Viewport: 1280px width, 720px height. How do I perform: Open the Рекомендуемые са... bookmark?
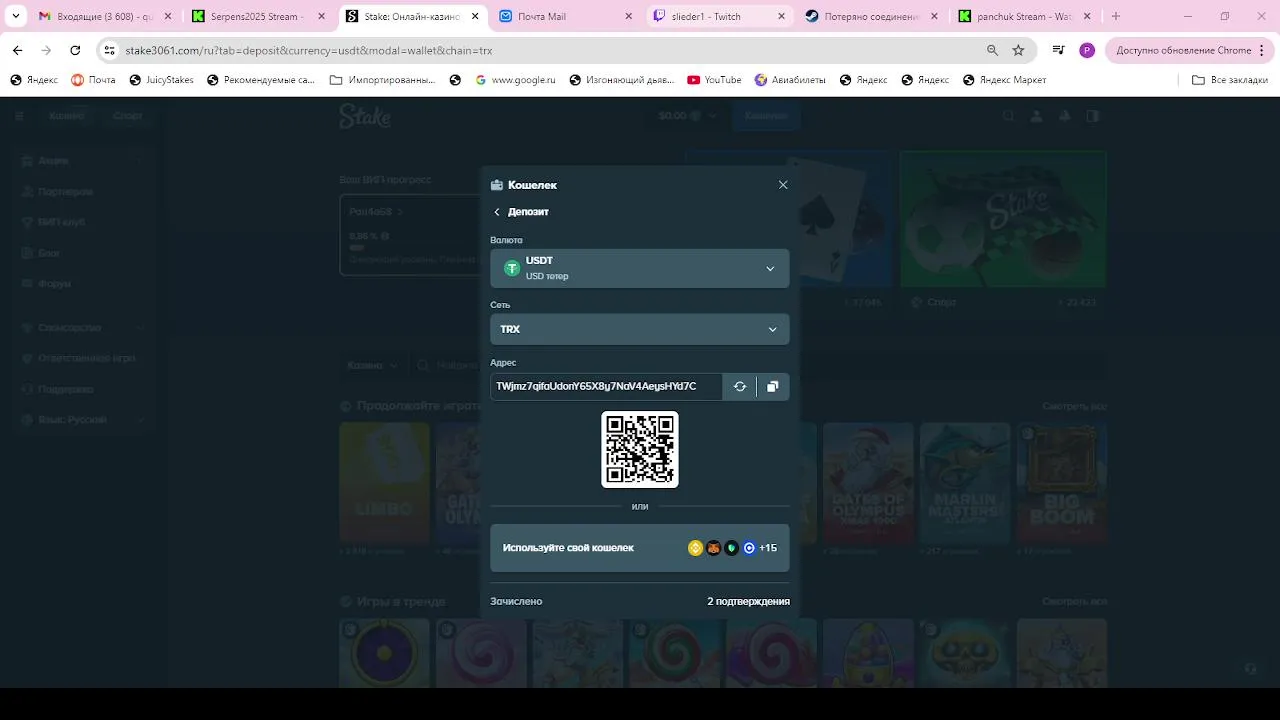click(261, 80)
